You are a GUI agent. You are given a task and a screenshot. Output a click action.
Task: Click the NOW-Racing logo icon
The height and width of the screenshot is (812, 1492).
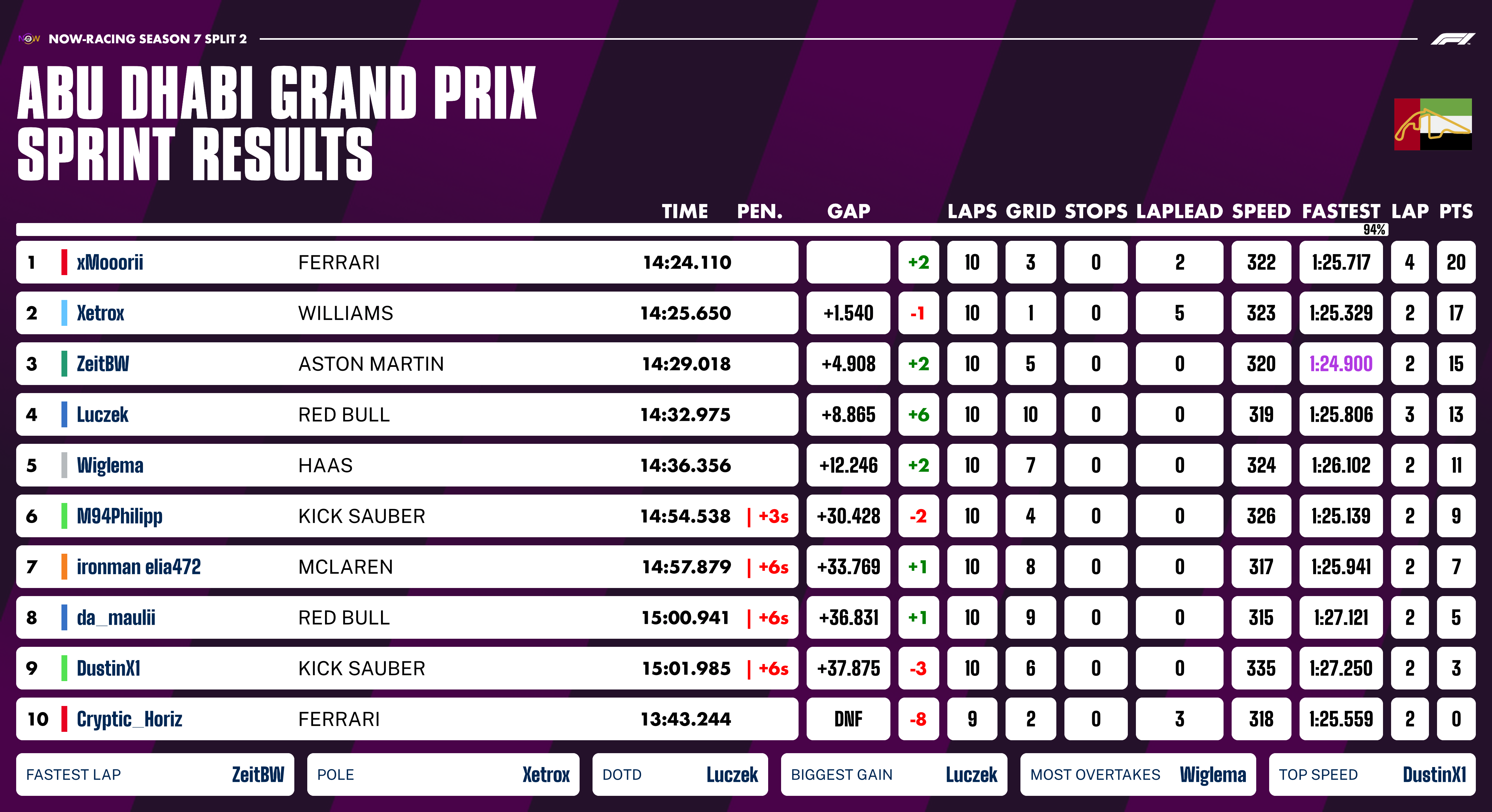[x=29, y=39]
